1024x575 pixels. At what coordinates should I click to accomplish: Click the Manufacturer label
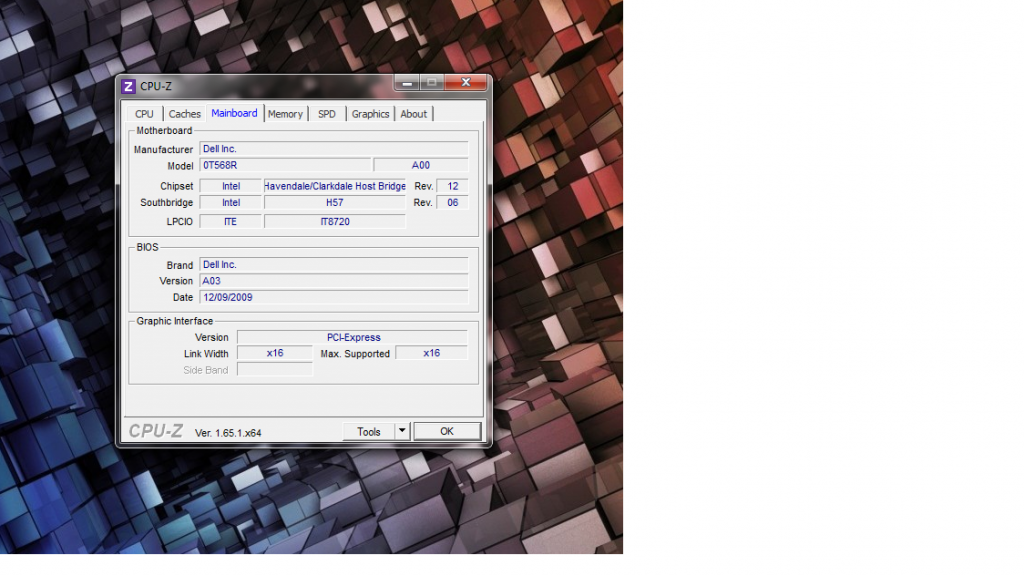click(163, 150)
